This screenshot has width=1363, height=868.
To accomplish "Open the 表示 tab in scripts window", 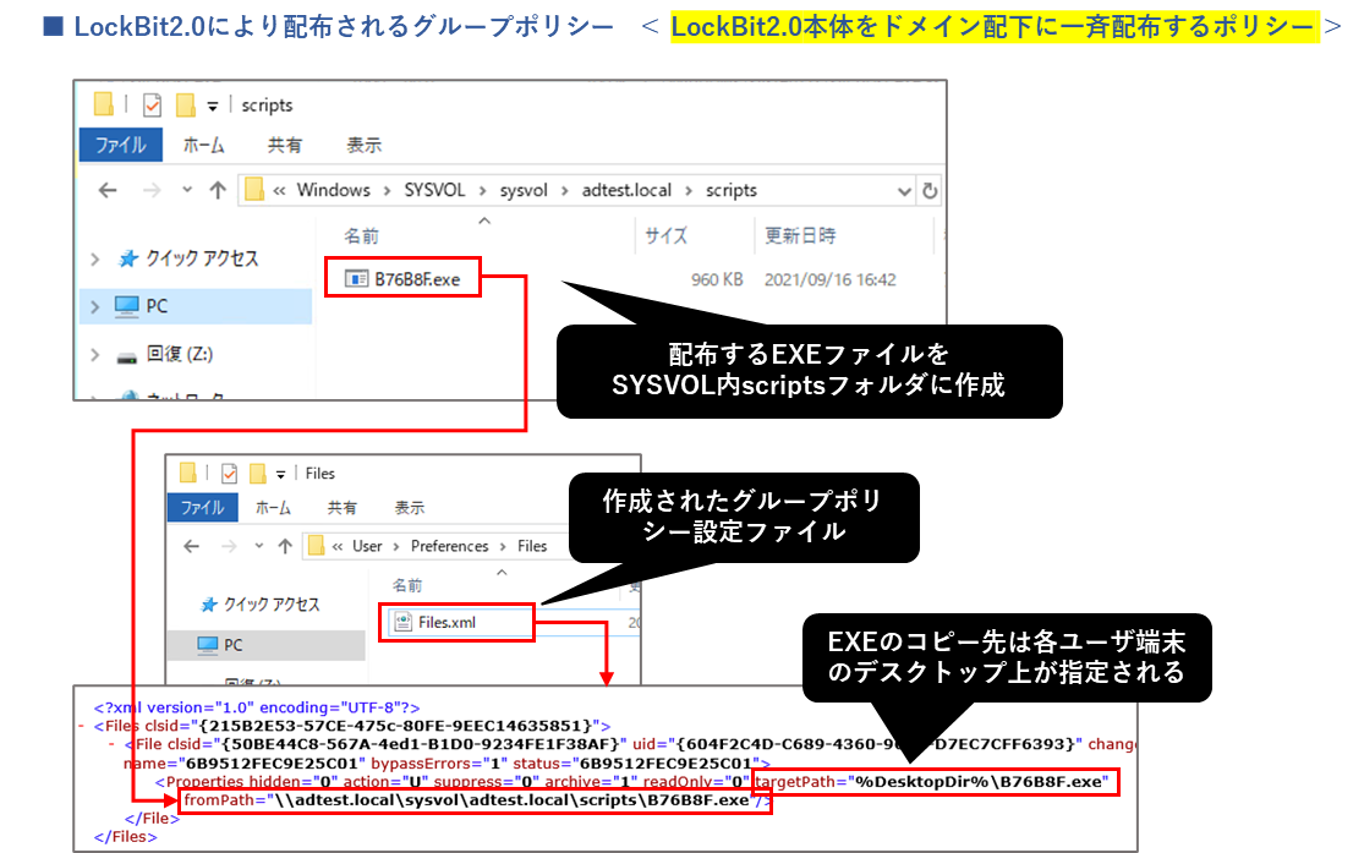I will 363,145.
